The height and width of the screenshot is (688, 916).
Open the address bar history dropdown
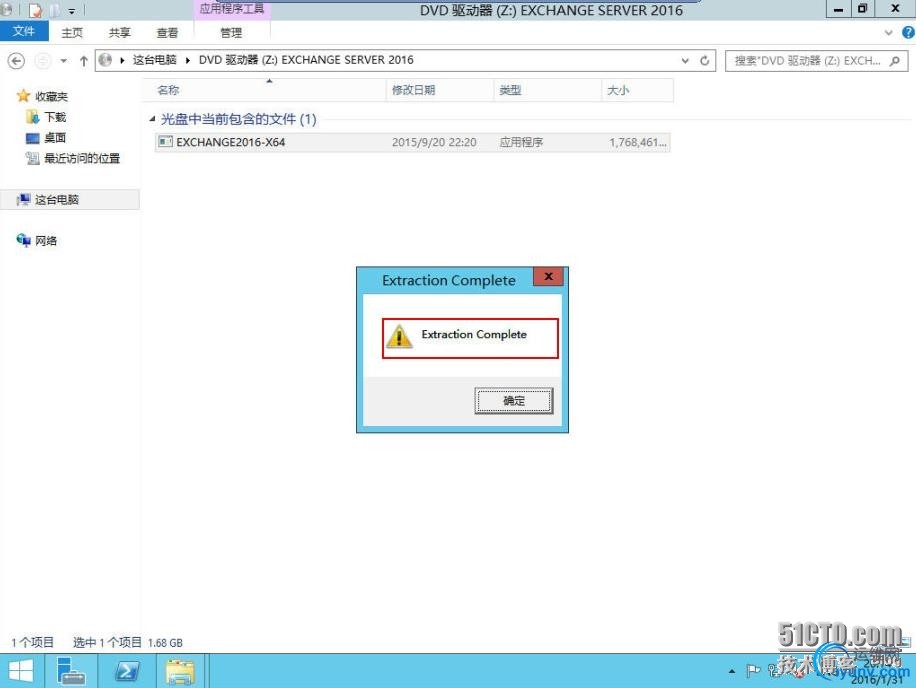(x=685, y=61)
